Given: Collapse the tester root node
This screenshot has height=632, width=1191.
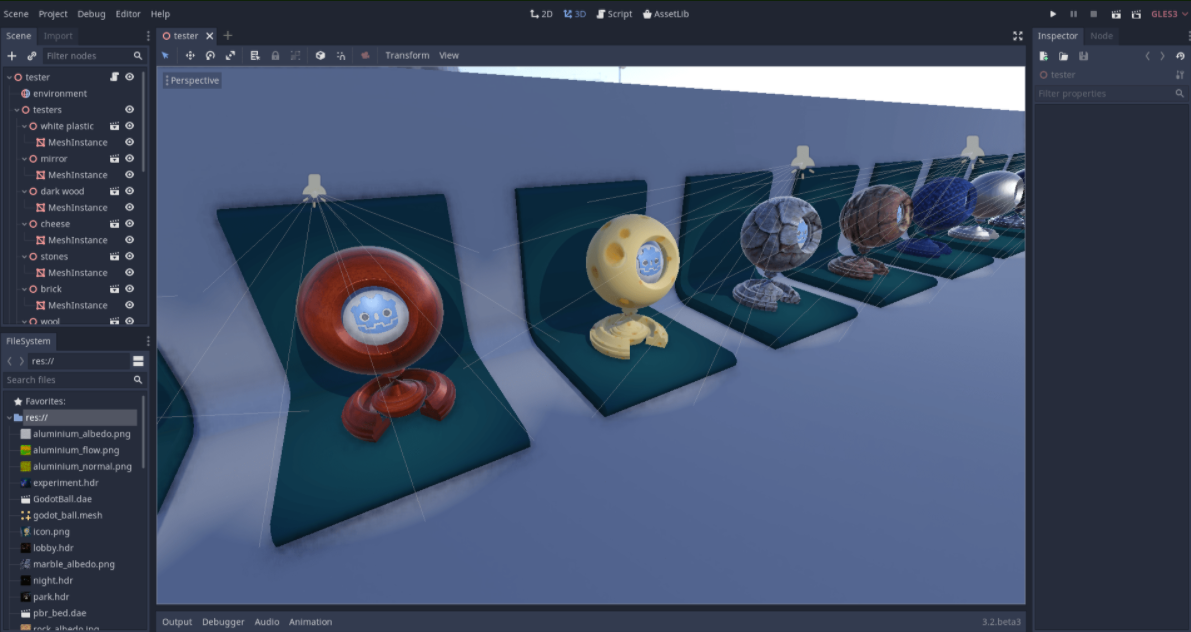Looking at the screenshot, I should (9, 77).
